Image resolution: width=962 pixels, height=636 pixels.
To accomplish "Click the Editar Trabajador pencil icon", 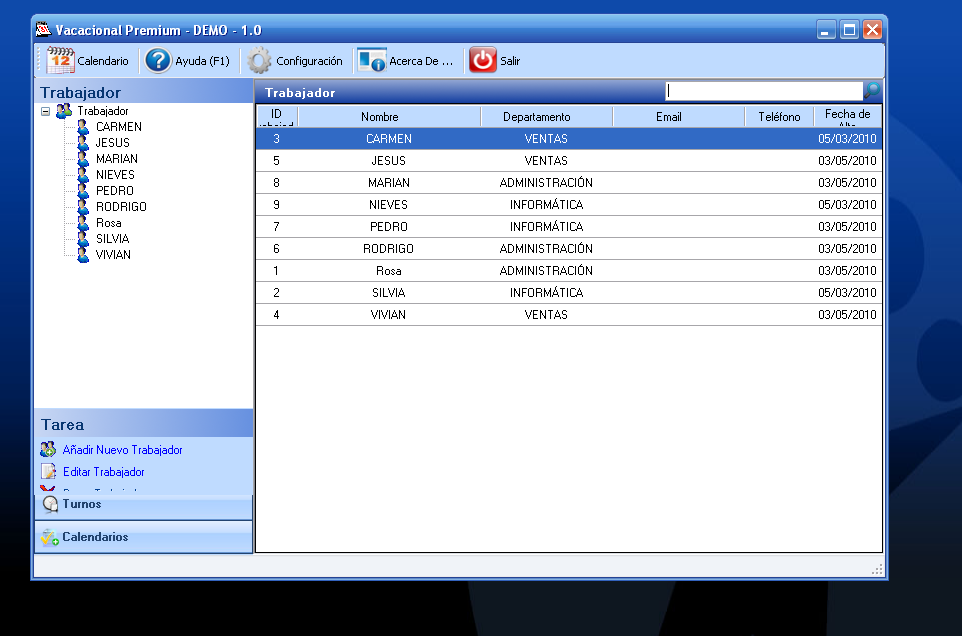I will click(x=48, y=472).
